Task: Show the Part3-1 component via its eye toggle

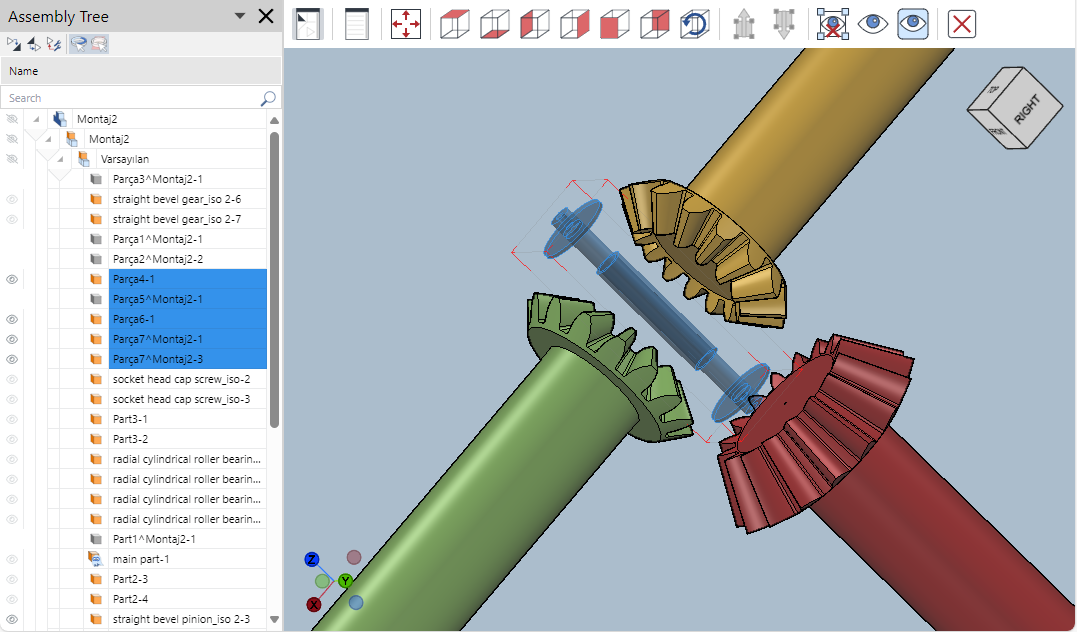Action: pyautogui.click(x=11, y=419)
